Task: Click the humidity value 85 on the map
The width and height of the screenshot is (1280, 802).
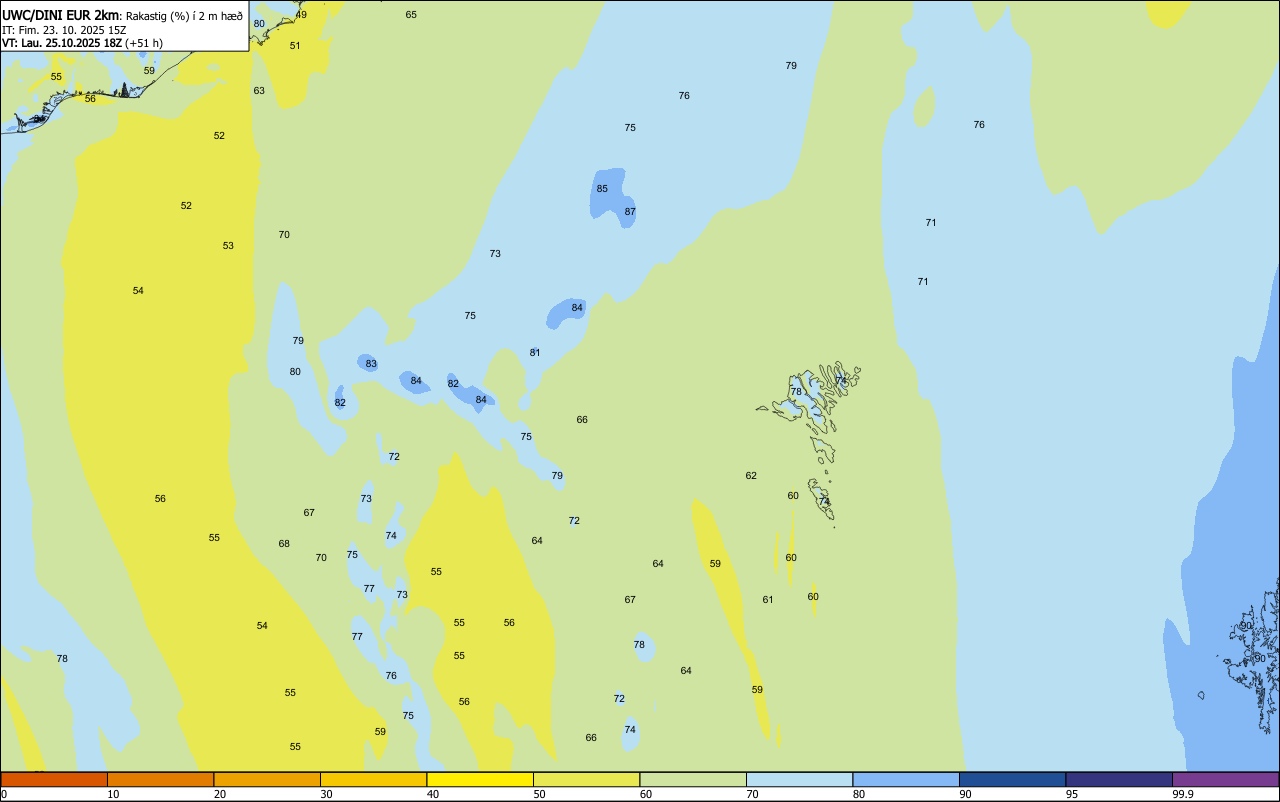Action: pos(602,189)
